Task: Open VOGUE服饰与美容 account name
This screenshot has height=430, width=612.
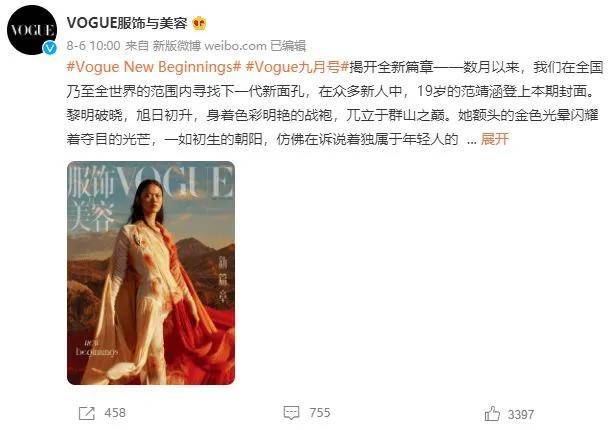Action: (x=127, y=23)
